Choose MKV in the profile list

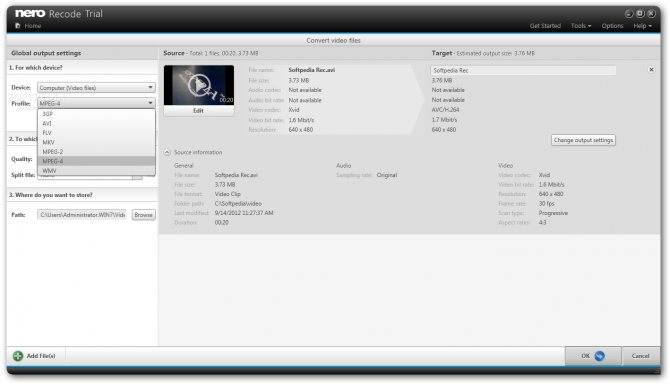(x=96, y=142)
